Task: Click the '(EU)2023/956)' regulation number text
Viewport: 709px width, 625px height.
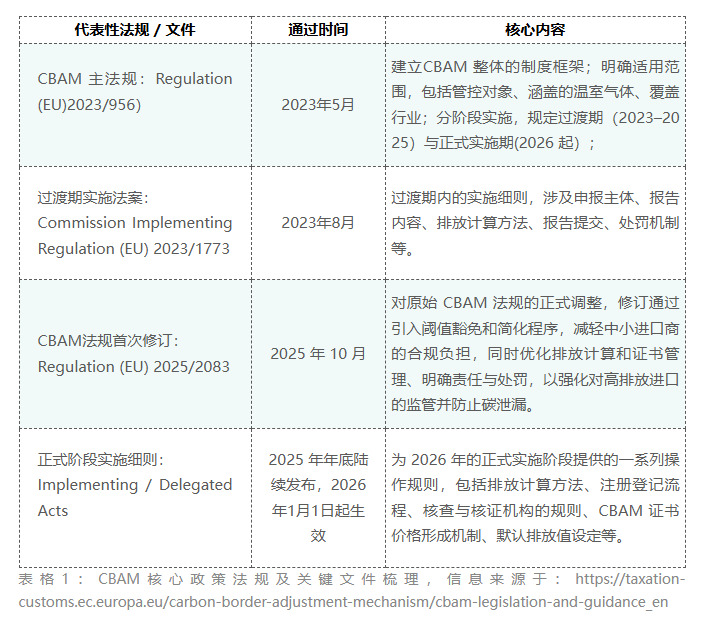Action: [89, 104]
